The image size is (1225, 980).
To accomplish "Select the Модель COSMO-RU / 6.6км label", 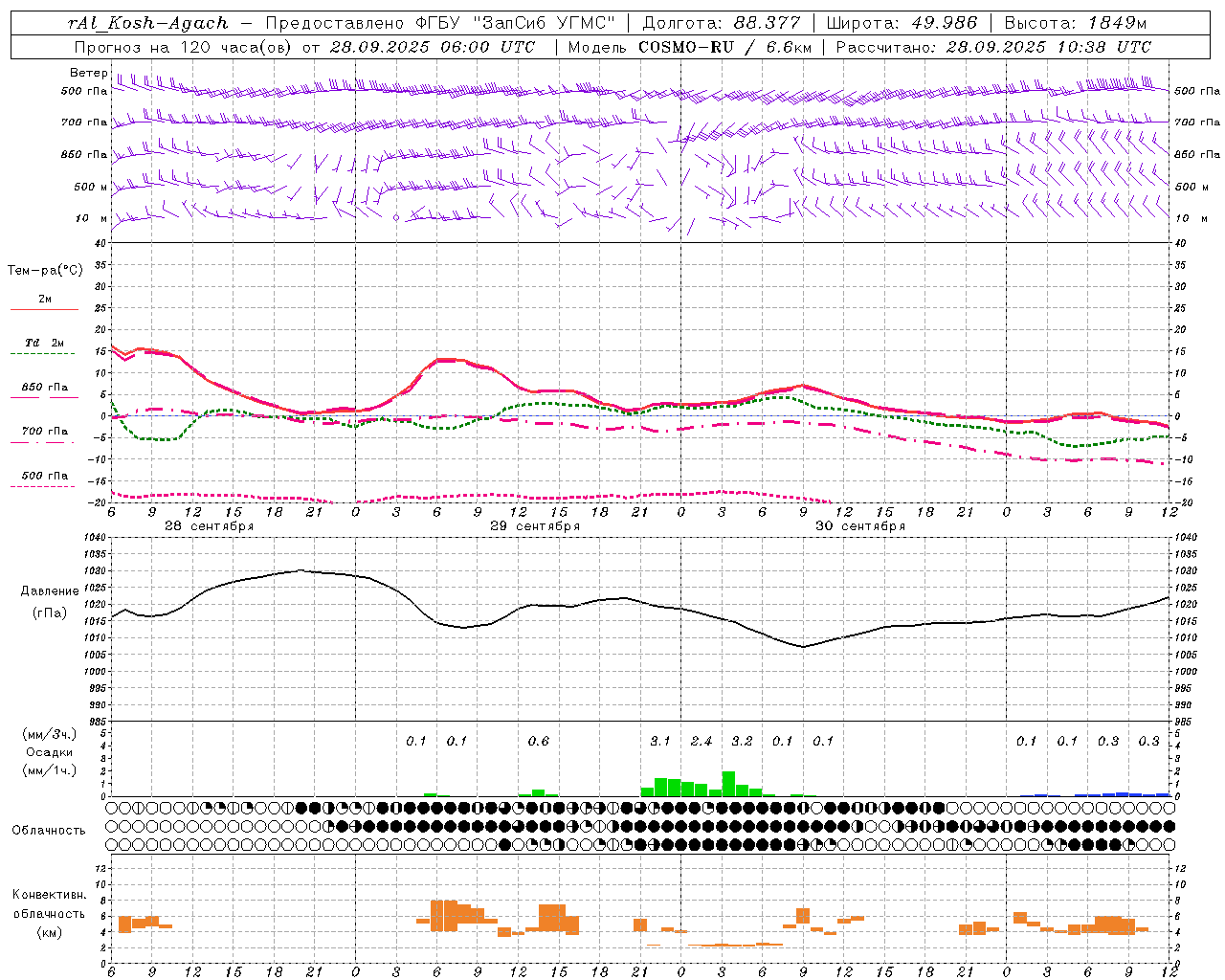I will [688, 47].
